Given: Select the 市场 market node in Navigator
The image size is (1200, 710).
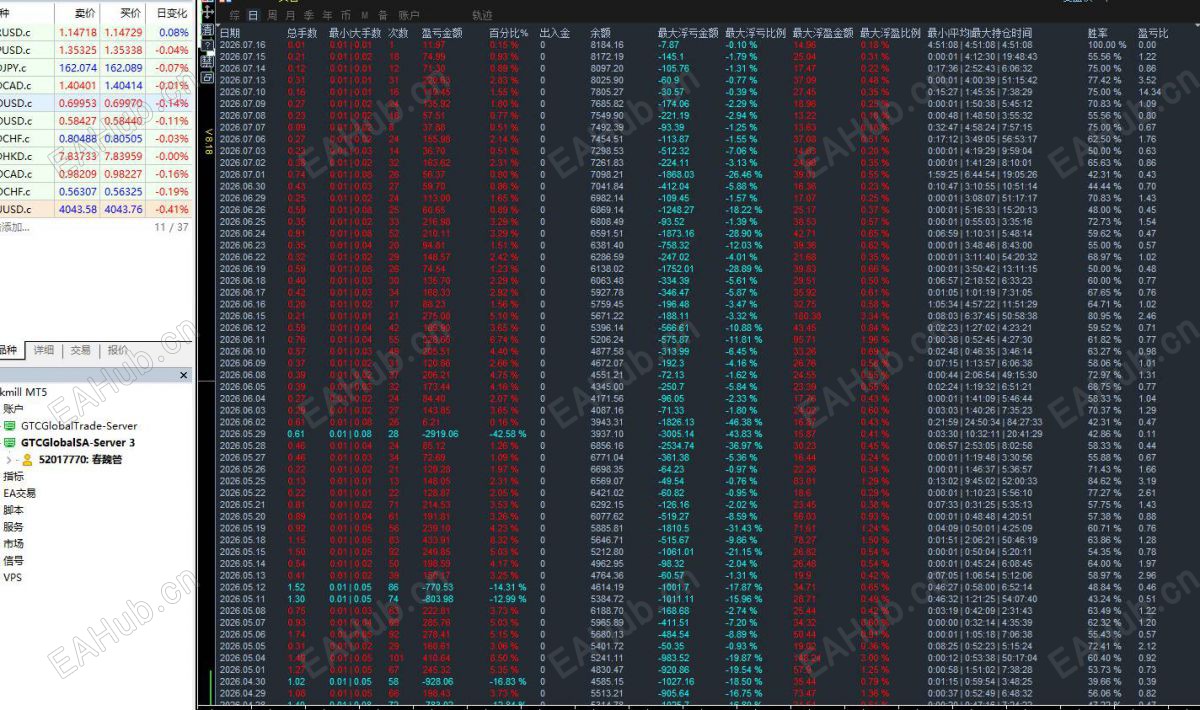Looking at the screenshot, I should click(14, 543).
